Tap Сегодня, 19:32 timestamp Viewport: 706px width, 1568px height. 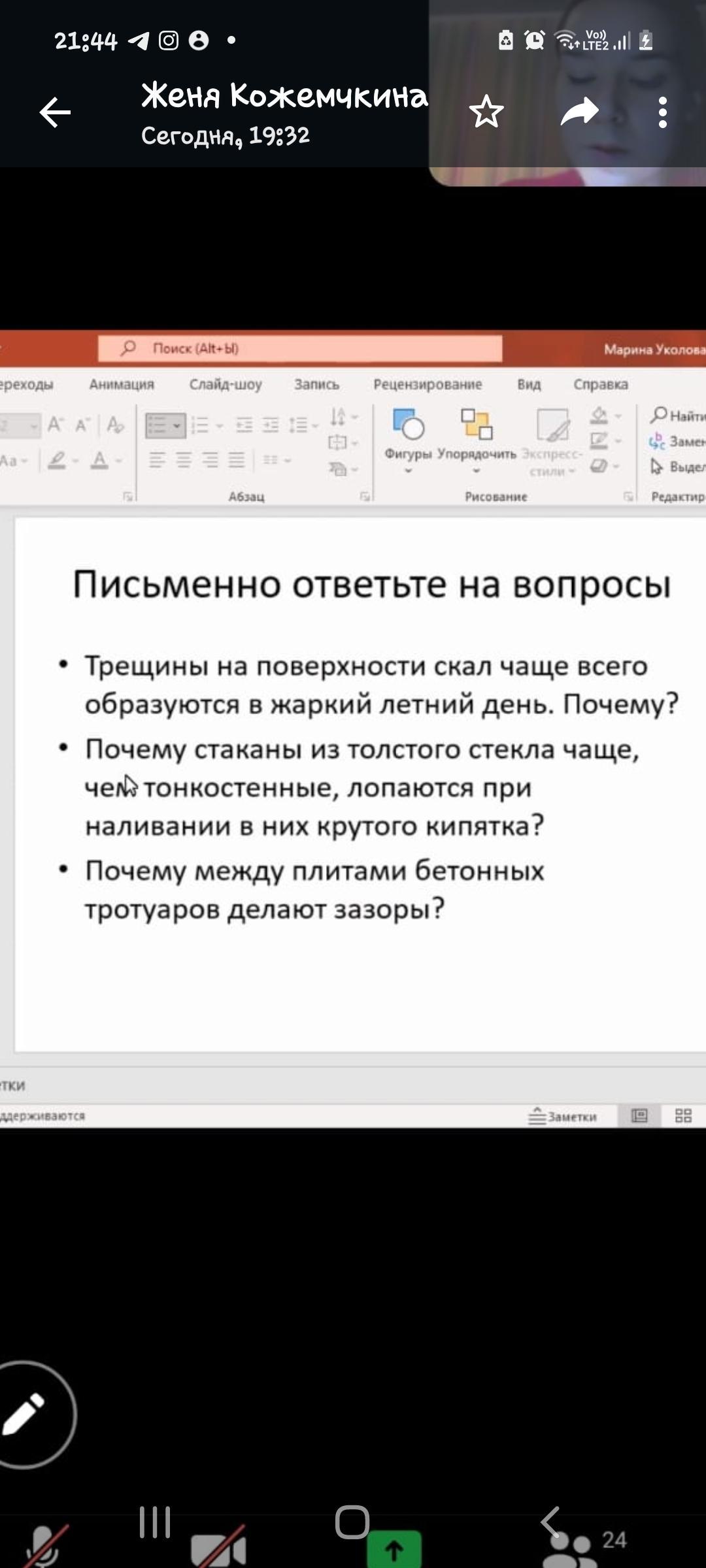pos(226,136)
